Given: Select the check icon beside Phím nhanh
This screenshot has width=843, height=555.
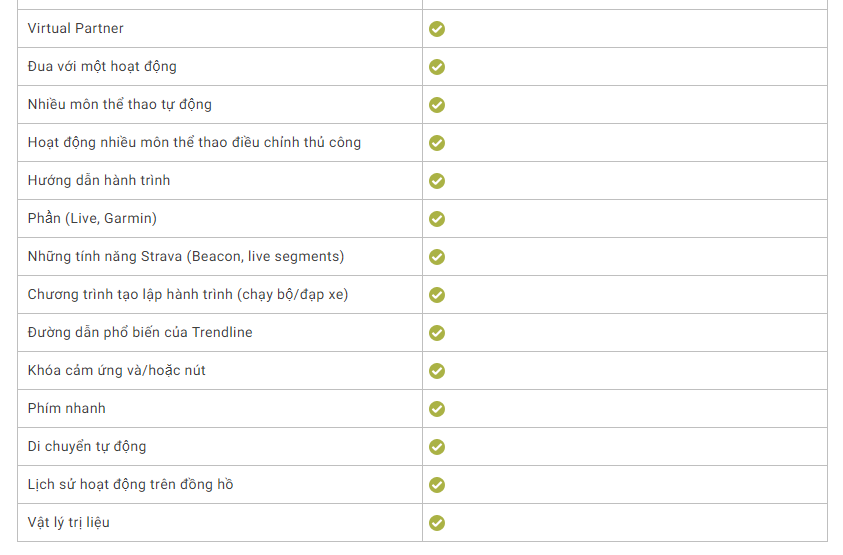Looking at the screenshot, I should coord(437,409).
